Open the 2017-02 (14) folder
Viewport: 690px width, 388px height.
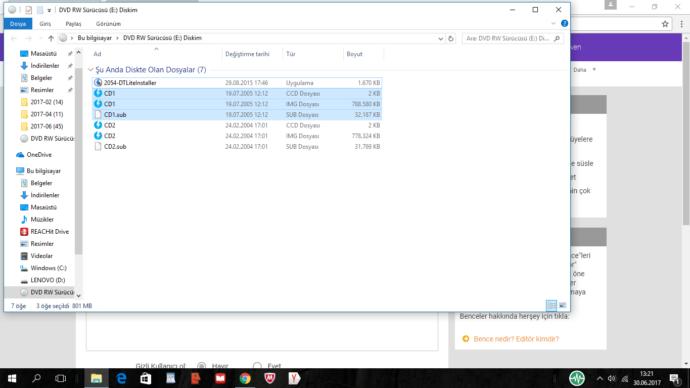coord(46,102)
